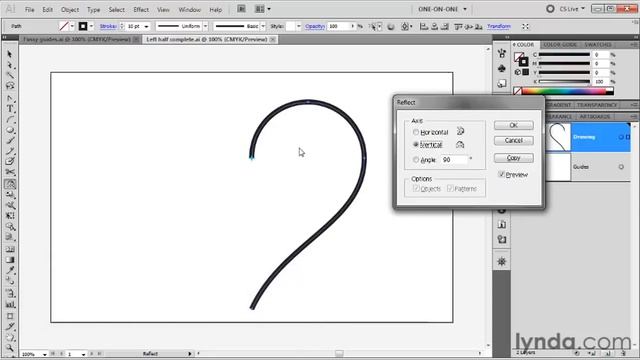
Task: Open the Stroke panel link
Action: (x=108, y=26)
